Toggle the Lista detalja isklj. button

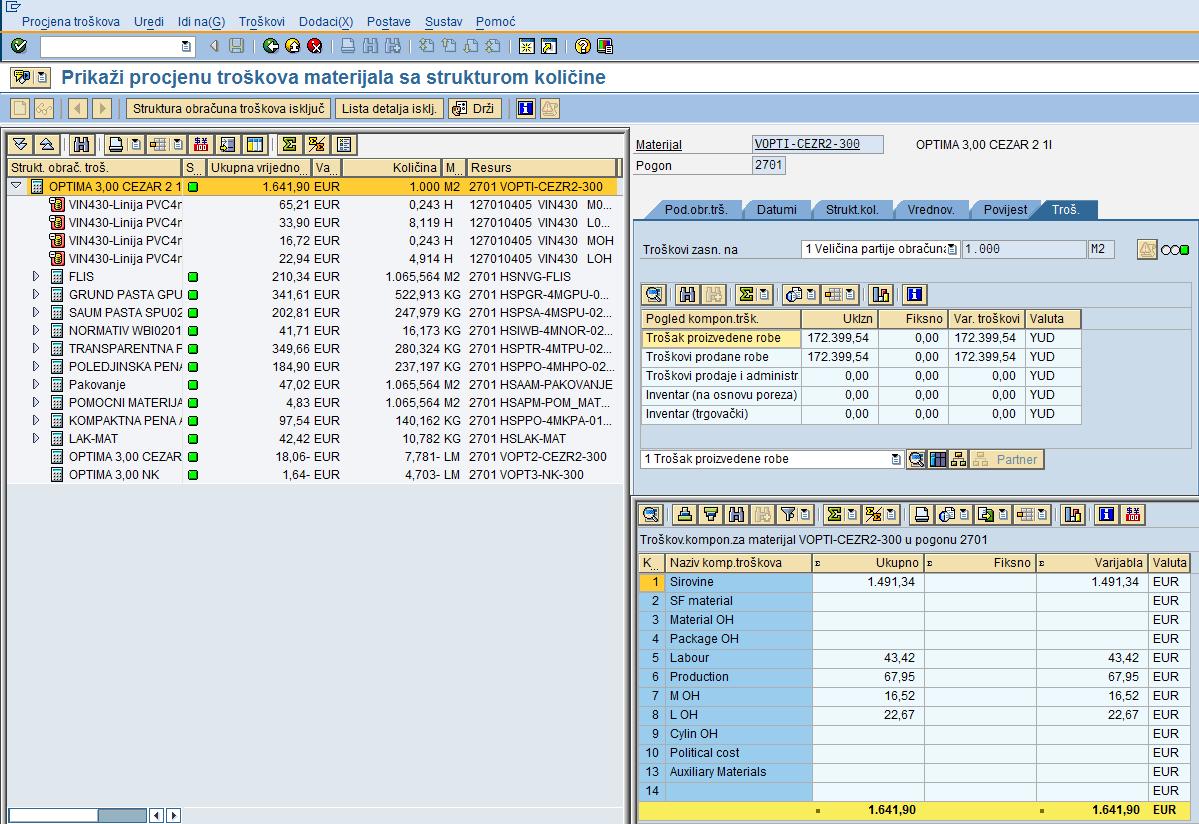coord(389,109)
